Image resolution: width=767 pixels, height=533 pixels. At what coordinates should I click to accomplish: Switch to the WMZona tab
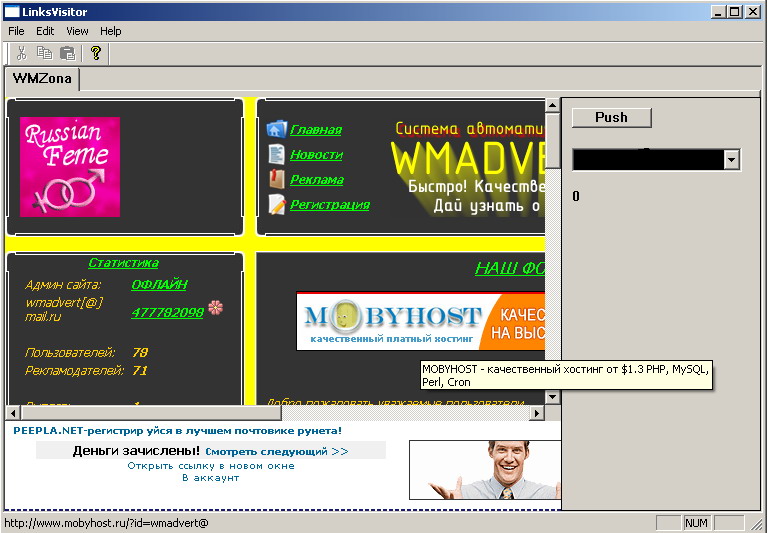42,79
